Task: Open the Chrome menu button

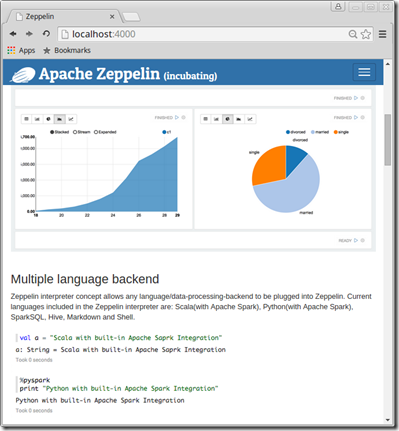Action: [383, 34]
